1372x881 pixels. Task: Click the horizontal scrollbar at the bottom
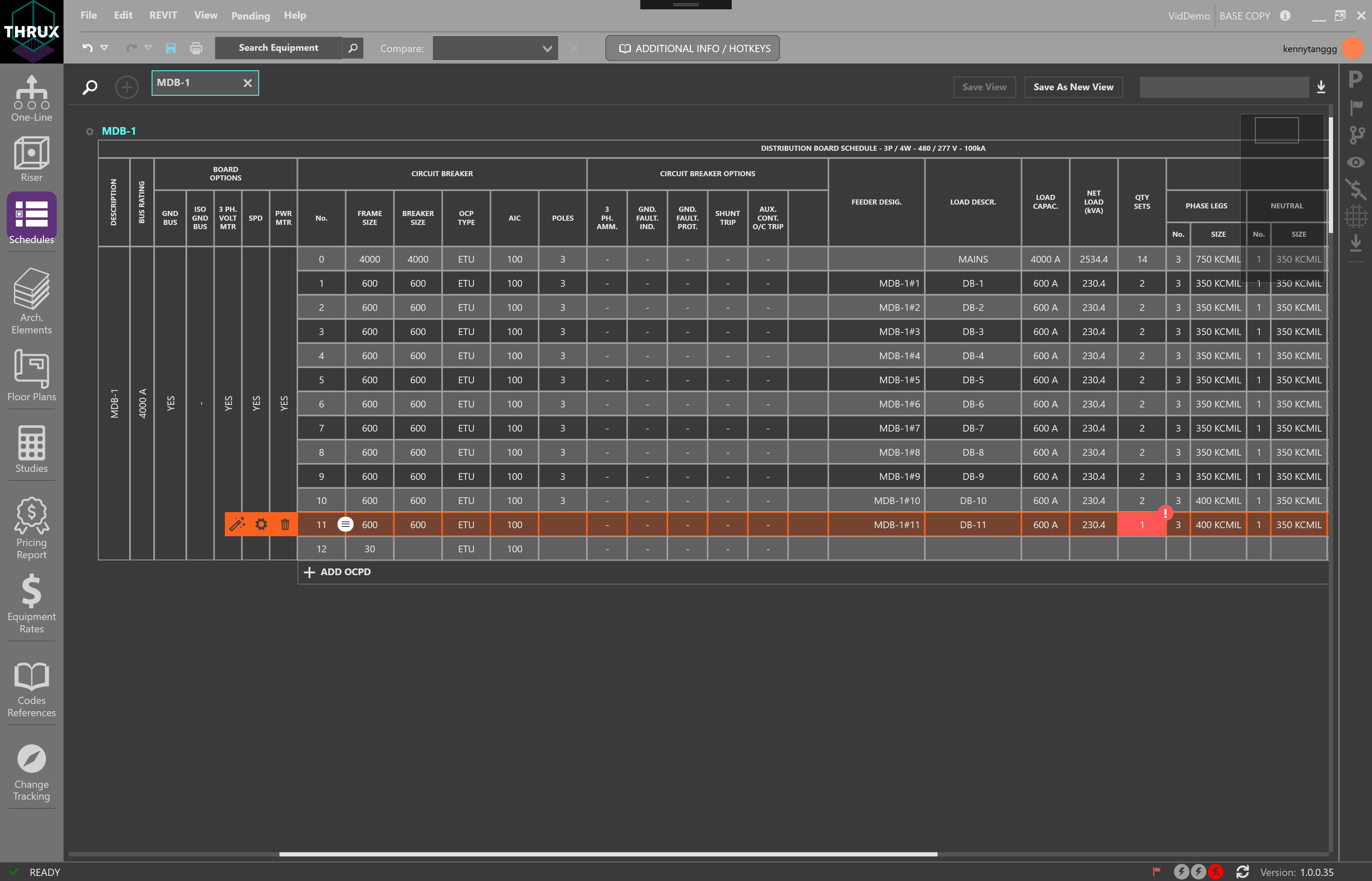(x=607, y=854)
